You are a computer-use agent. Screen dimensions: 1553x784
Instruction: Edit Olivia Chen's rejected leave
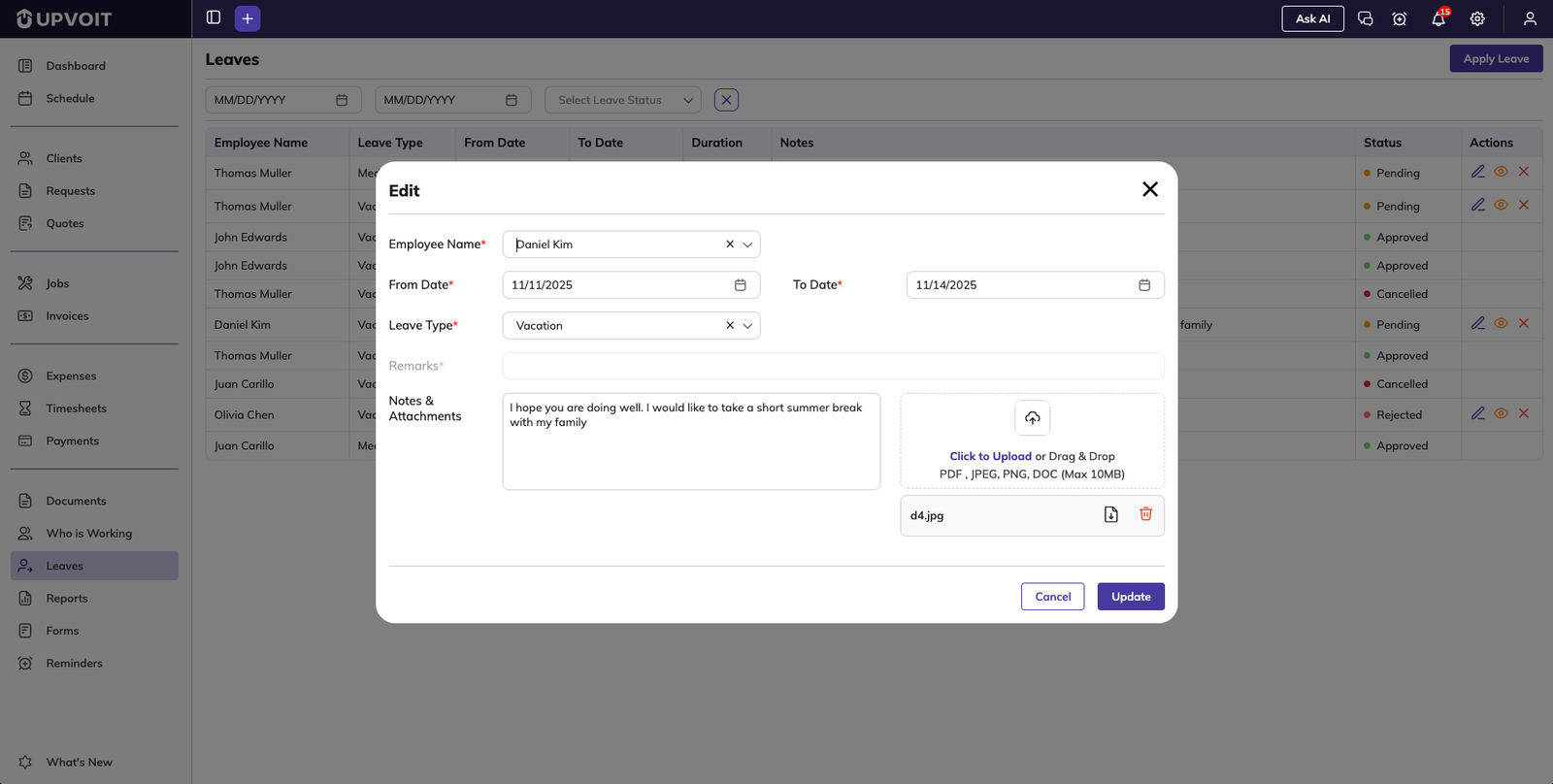1478,413
